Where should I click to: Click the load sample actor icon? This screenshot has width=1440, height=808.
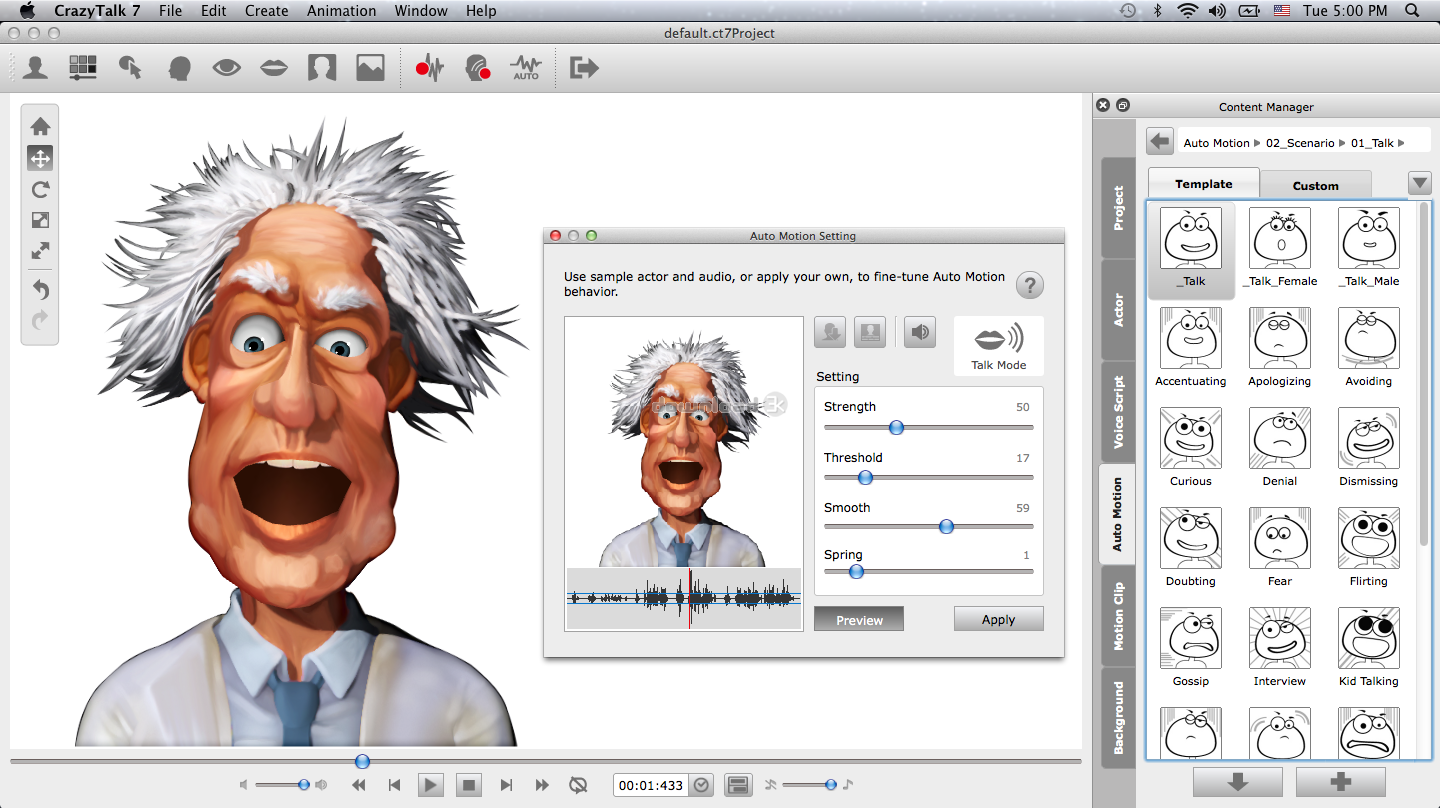tap(830, 332)
